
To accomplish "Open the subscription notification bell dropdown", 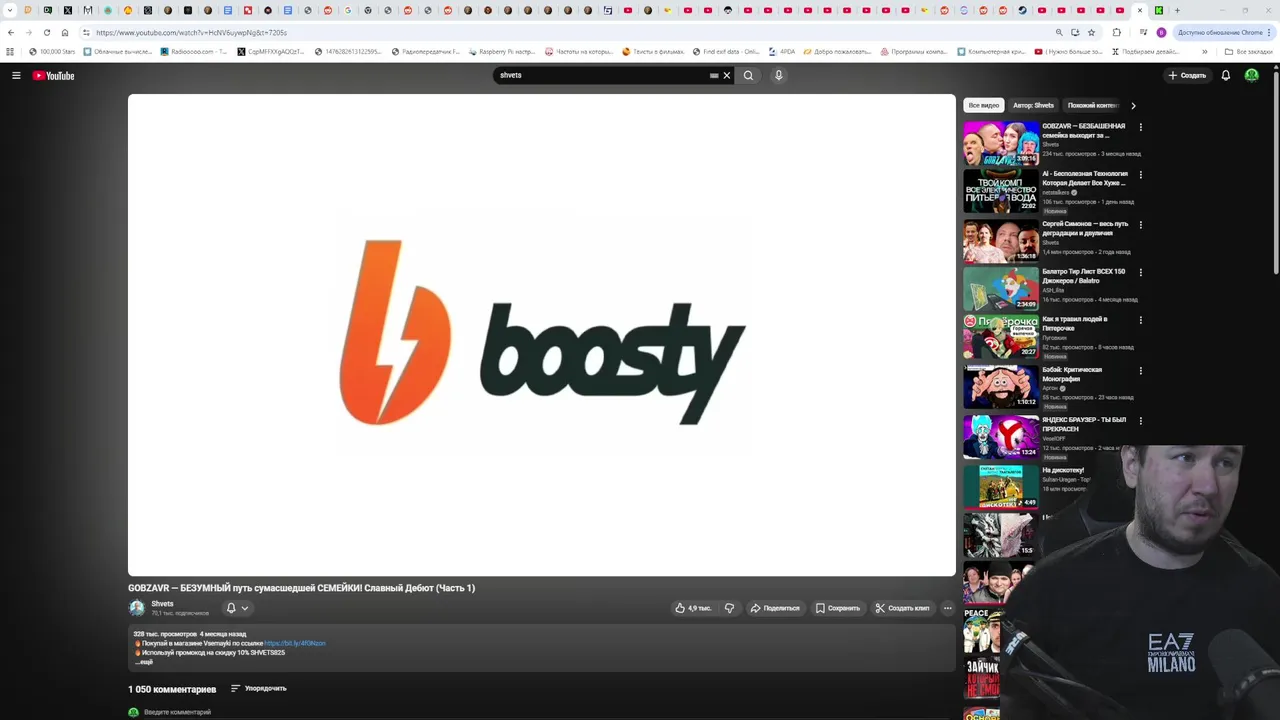I will click(237, 608).
